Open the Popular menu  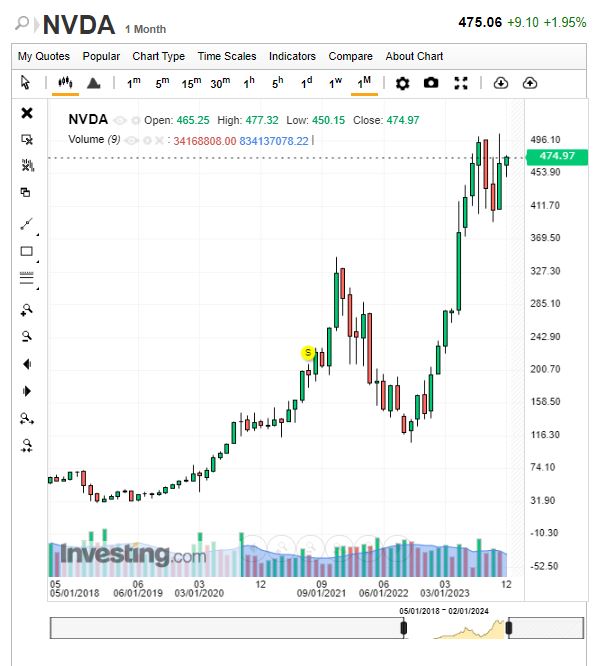tap(101, 56)
